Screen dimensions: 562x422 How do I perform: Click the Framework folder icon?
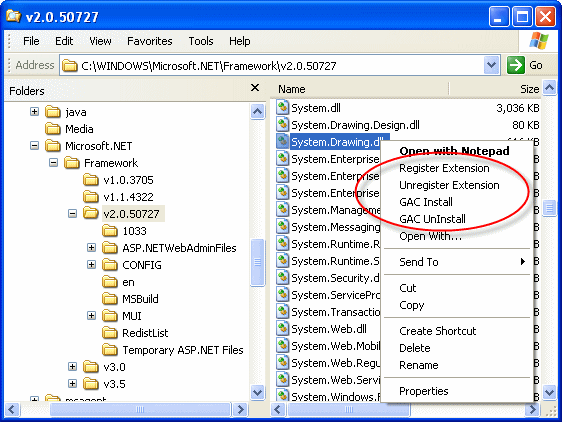(72, 162)
